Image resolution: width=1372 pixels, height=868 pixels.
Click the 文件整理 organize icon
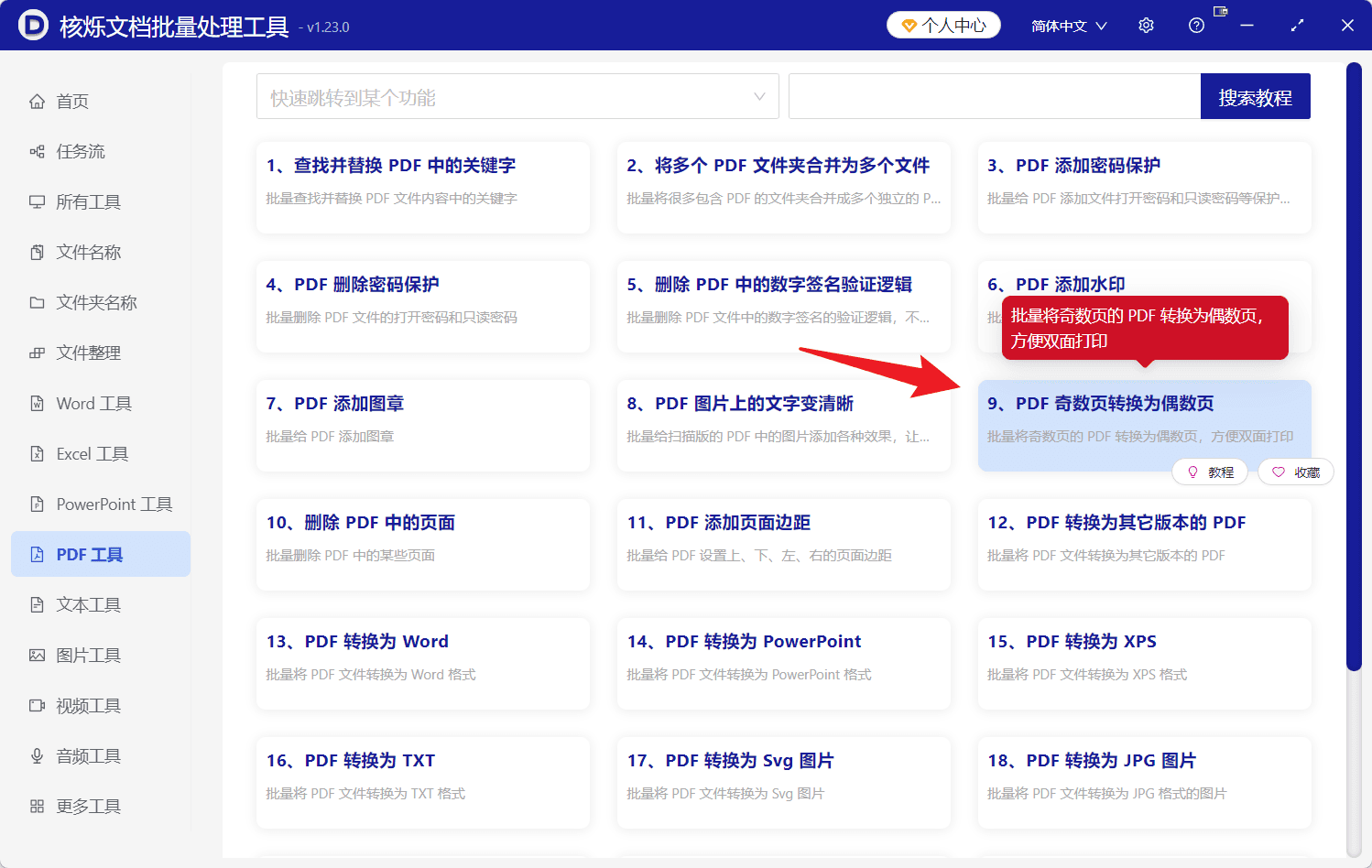[37, 353]
